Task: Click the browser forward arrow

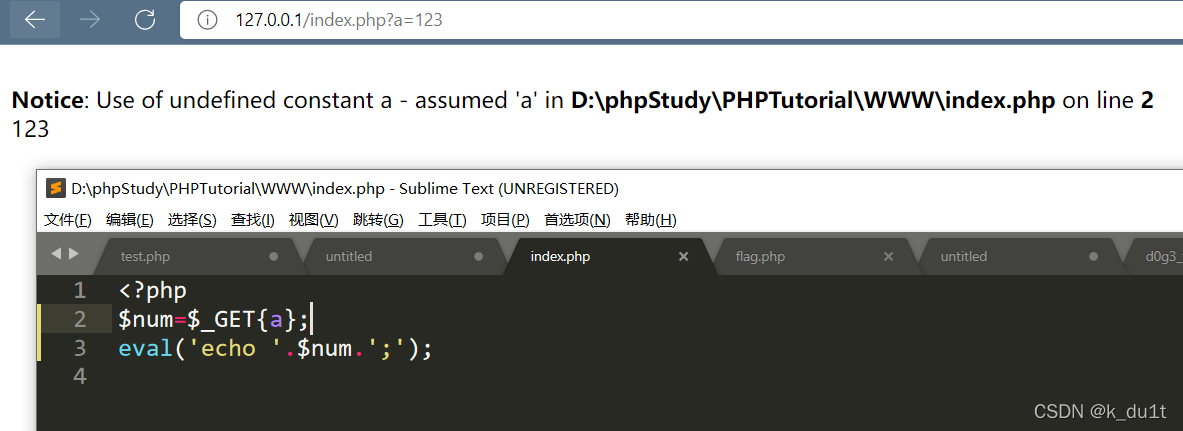Action: coord(90,20)
